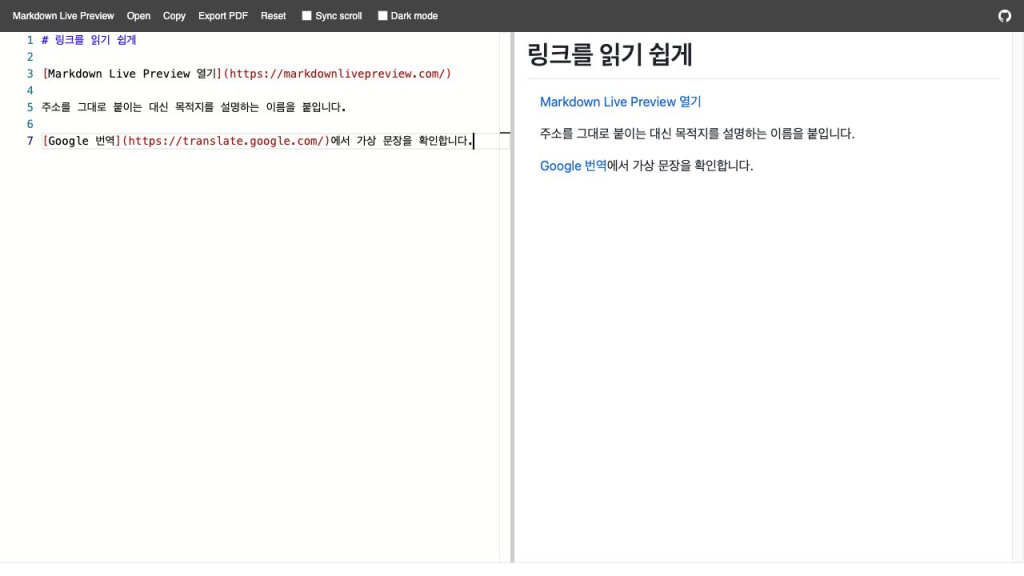Follow the 'Google 번역' link in preview
This screenshot has width=1024, height=576.
click(x=573, y=166)
